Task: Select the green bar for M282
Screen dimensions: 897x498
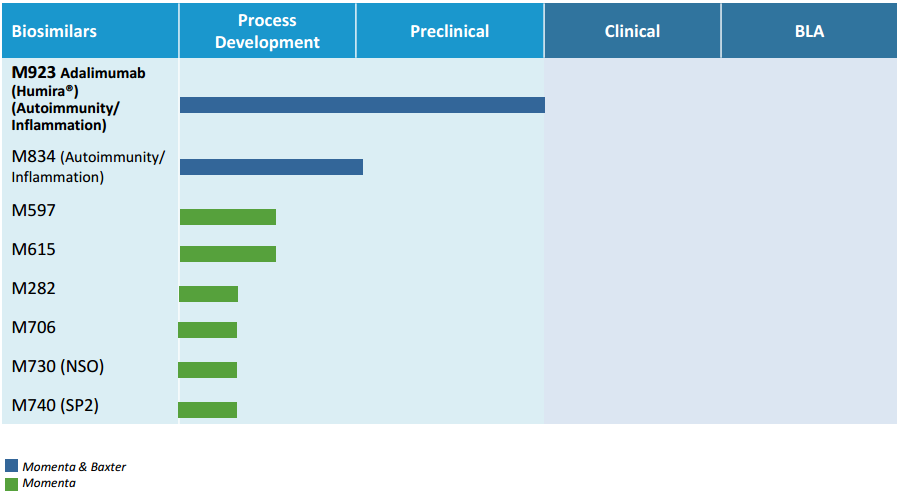Action: click(209, 293)
